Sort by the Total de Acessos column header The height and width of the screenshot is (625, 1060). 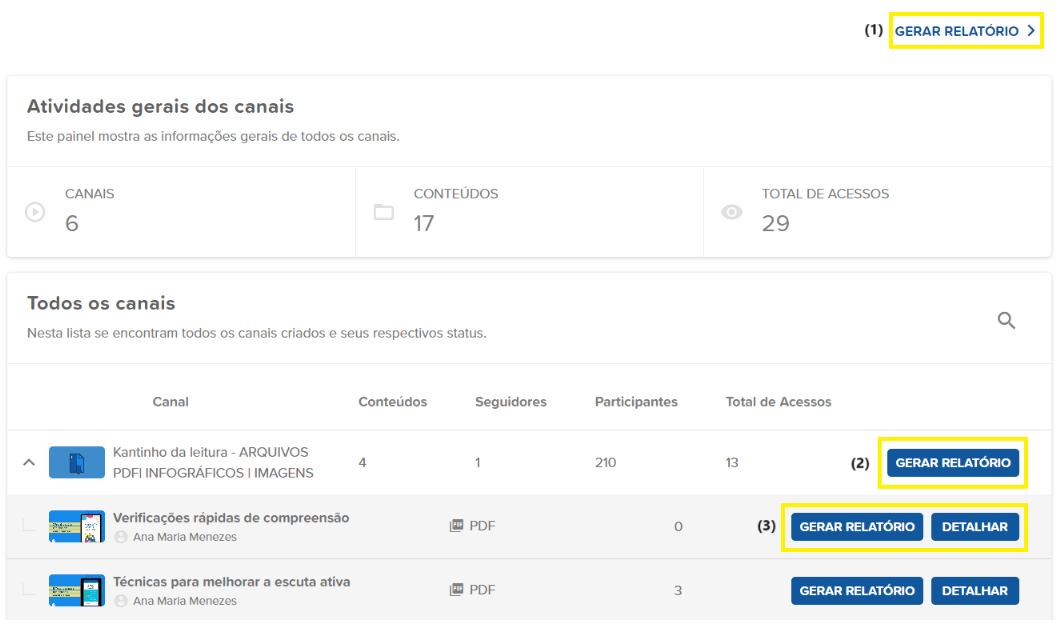(778, 402)
